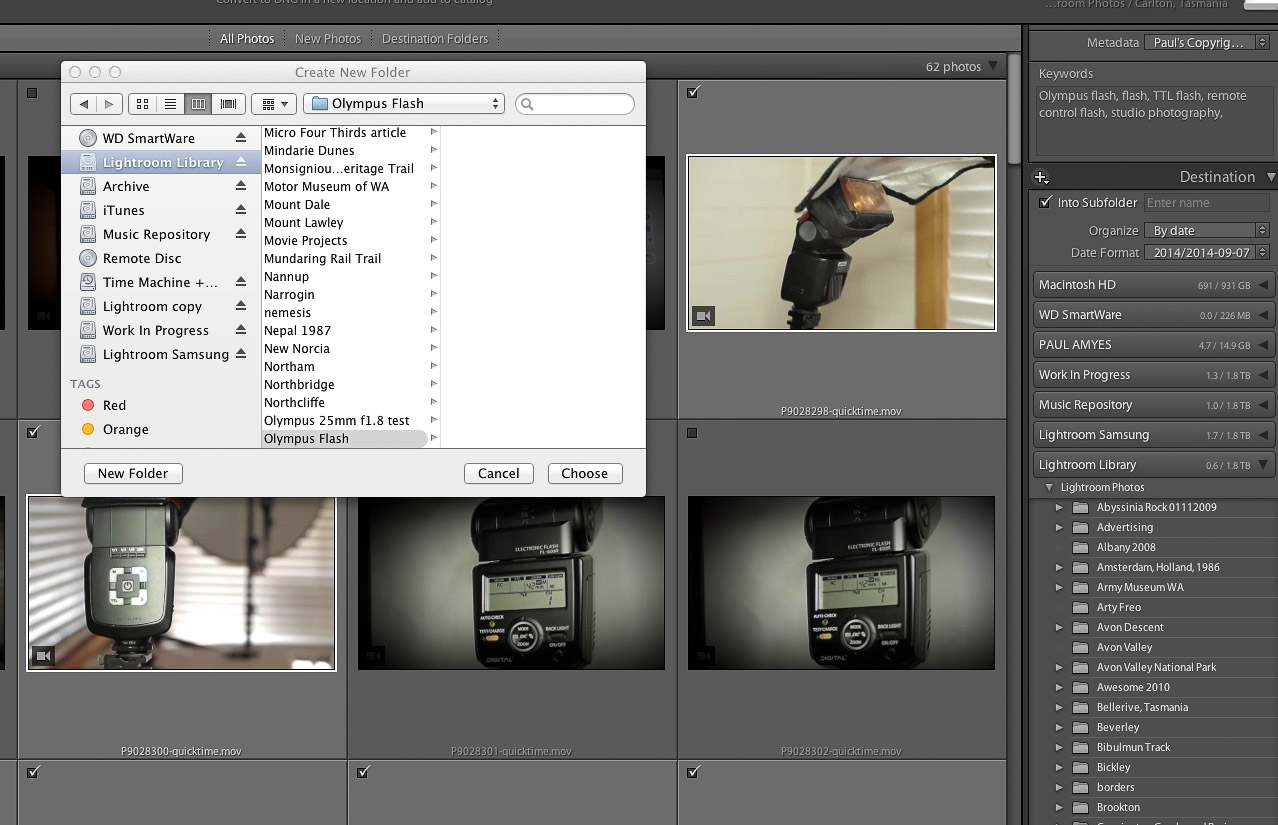Open the Organize By date dropdown
The height and width of the screenshot is (825, 1278).
point(1206,230)
